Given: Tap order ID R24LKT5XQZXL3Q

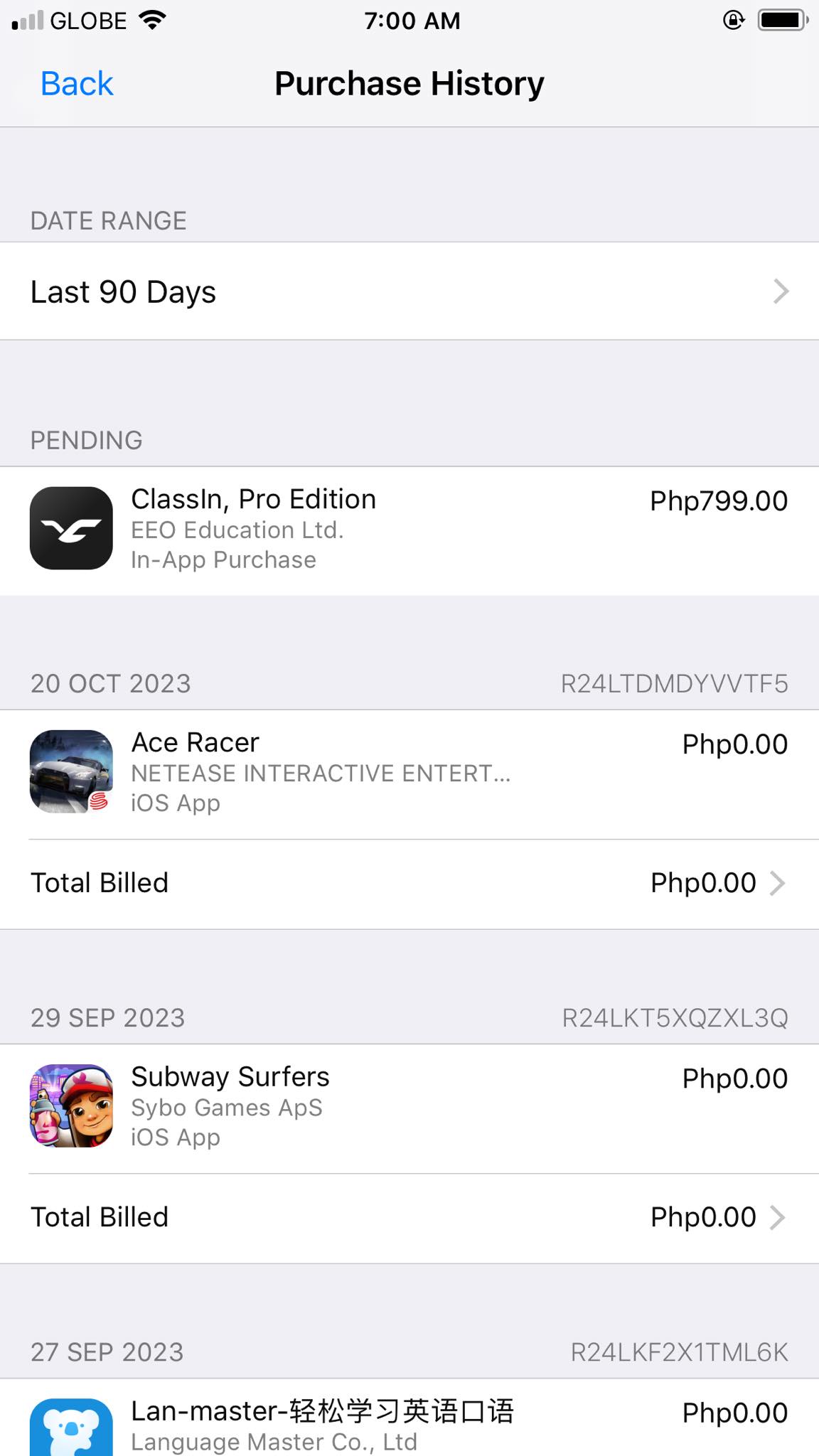Looking at the screenshot, I should [675, 1018].
